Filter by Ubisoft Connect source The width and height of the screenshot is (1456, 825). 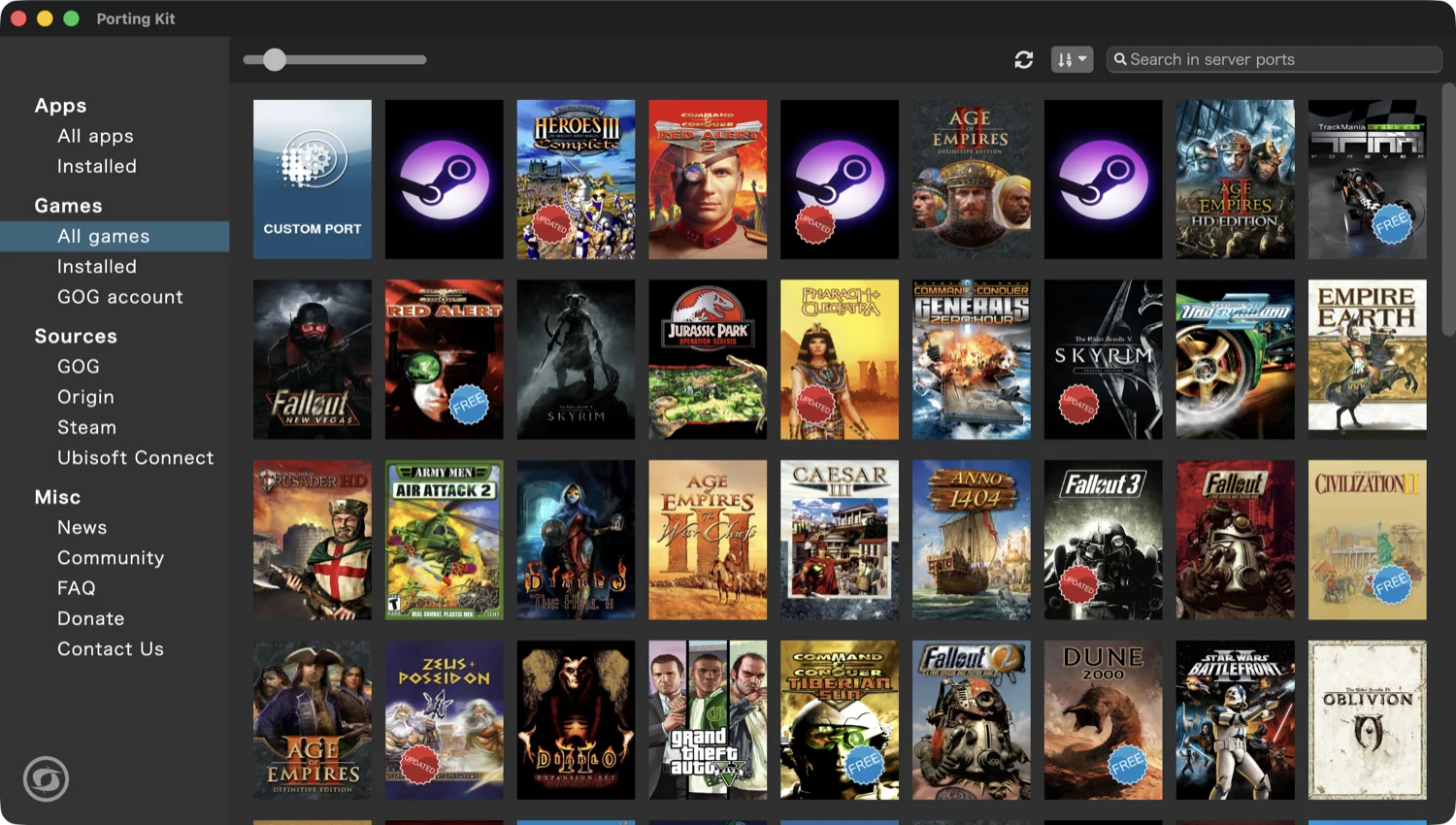pos(136,457)
